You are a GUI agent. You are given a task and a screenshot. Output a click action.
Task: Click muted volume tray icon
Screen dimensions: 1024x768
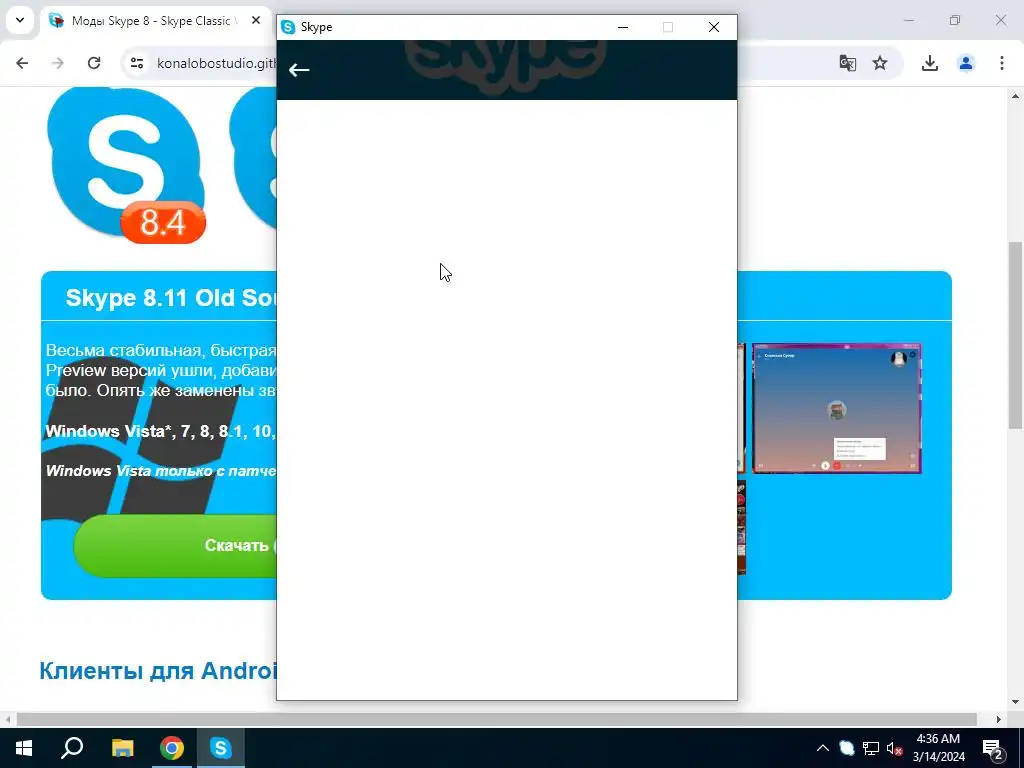coord(894,748)
